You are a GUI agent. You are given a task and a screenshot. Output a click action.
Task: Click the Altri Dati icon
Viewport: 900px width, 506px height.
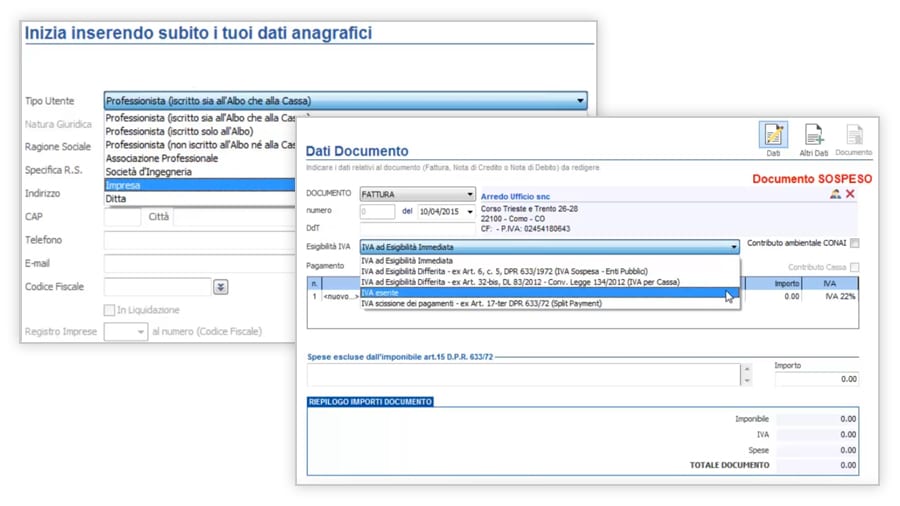click(813, 138)
